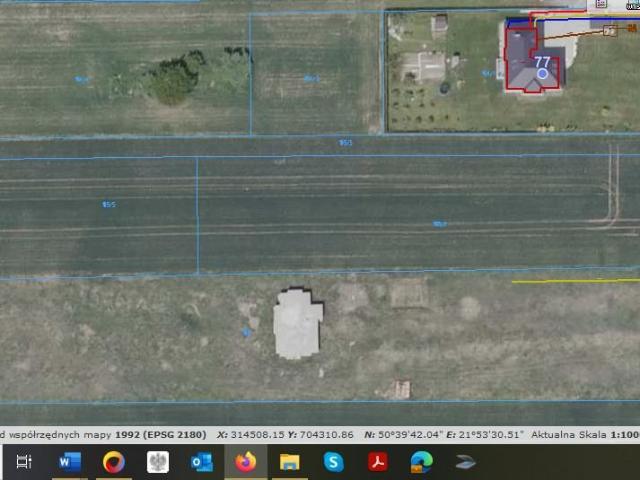Click the 95/5 parcel label on the map

[x=108, y=205]
